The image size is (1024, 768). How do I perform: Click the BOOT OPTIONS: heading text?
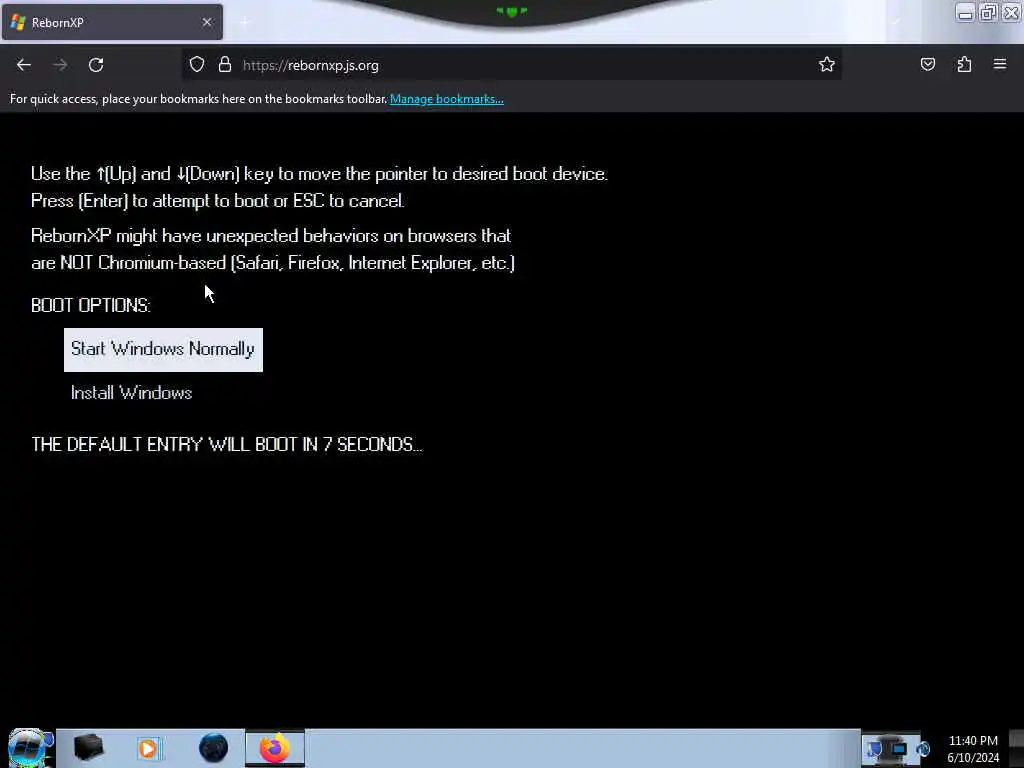[91, 305]
